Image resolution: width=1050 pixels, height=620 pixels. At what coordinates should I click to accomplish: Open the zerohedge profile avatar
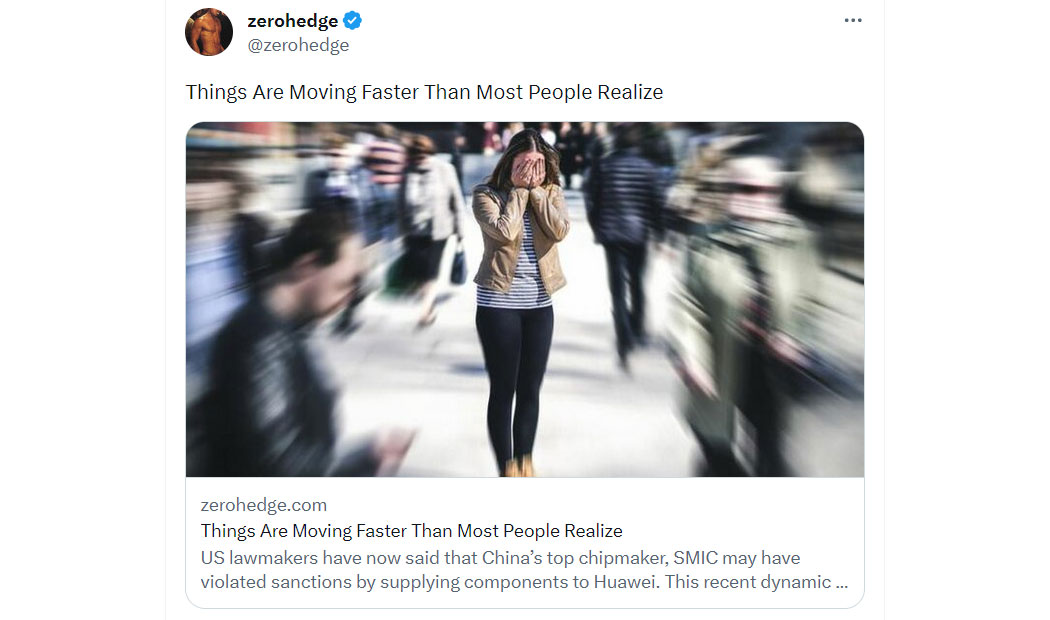pos(209,31)
